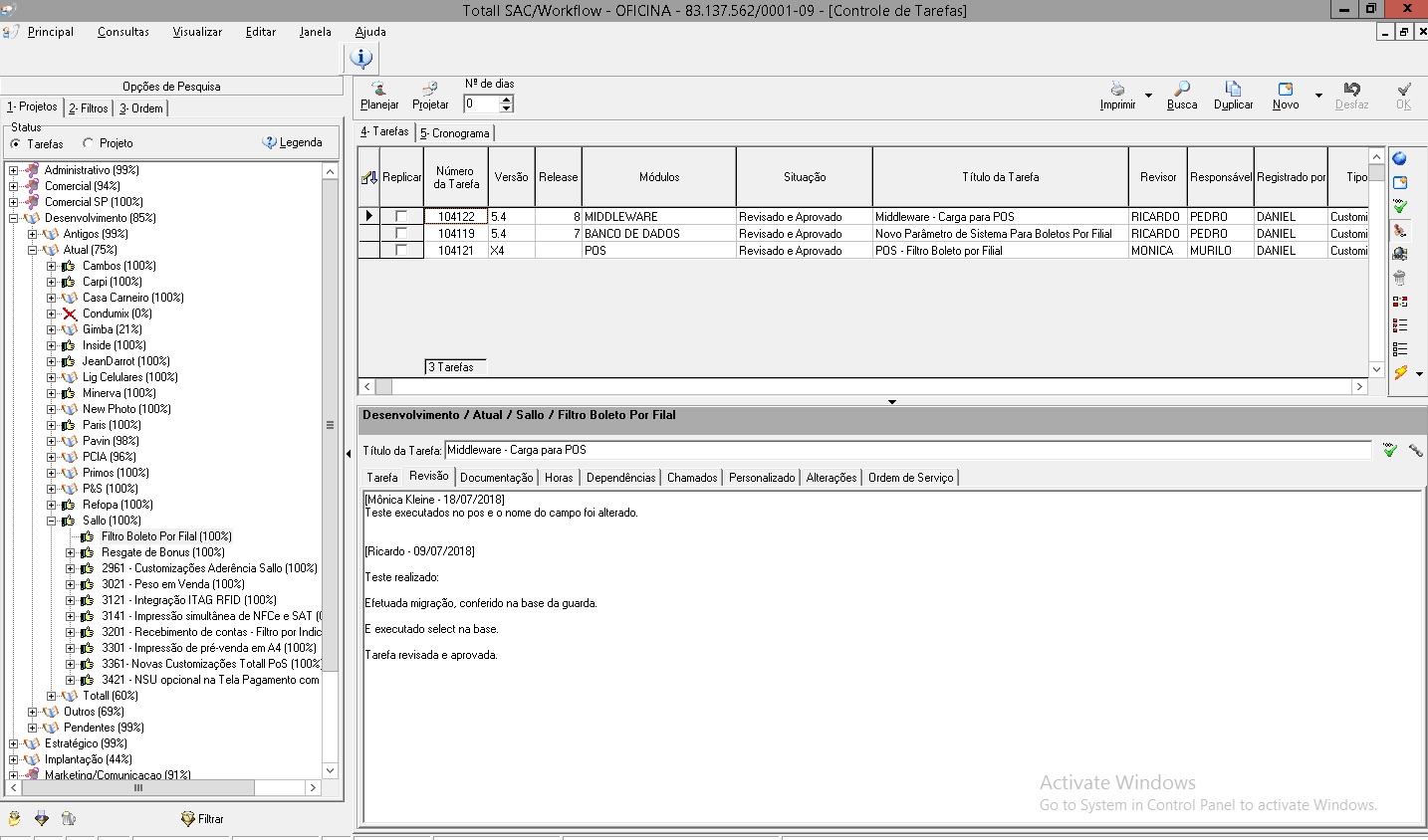Collapse the Sallo (100%) tree node
Image resolution: width=1428 pixels, height=840 pixels.
click(x=52, y=521)
